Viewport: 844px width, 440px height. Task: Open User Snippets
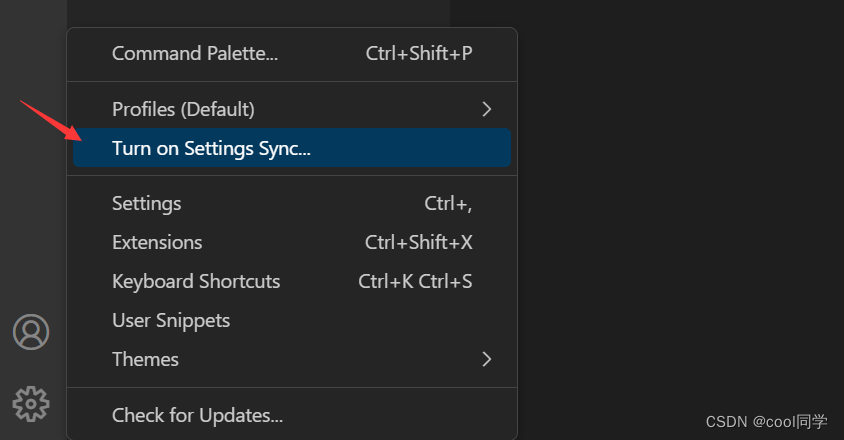[171, 320]
